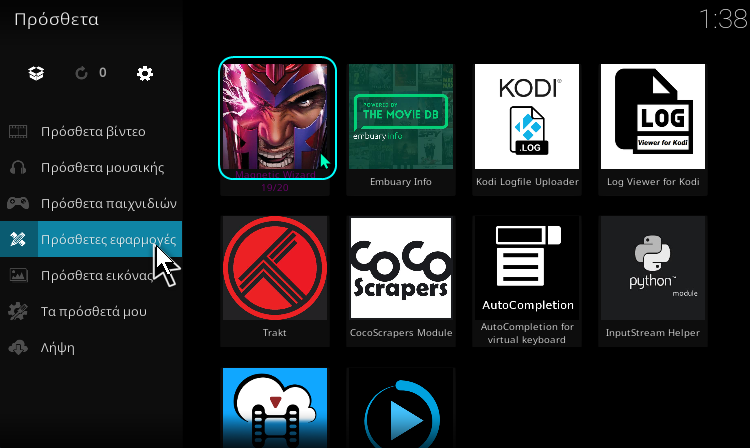Open the blue play circle add-on tile
The width and height of the screenshot is (750, 448).
click(x=401, y=408)
